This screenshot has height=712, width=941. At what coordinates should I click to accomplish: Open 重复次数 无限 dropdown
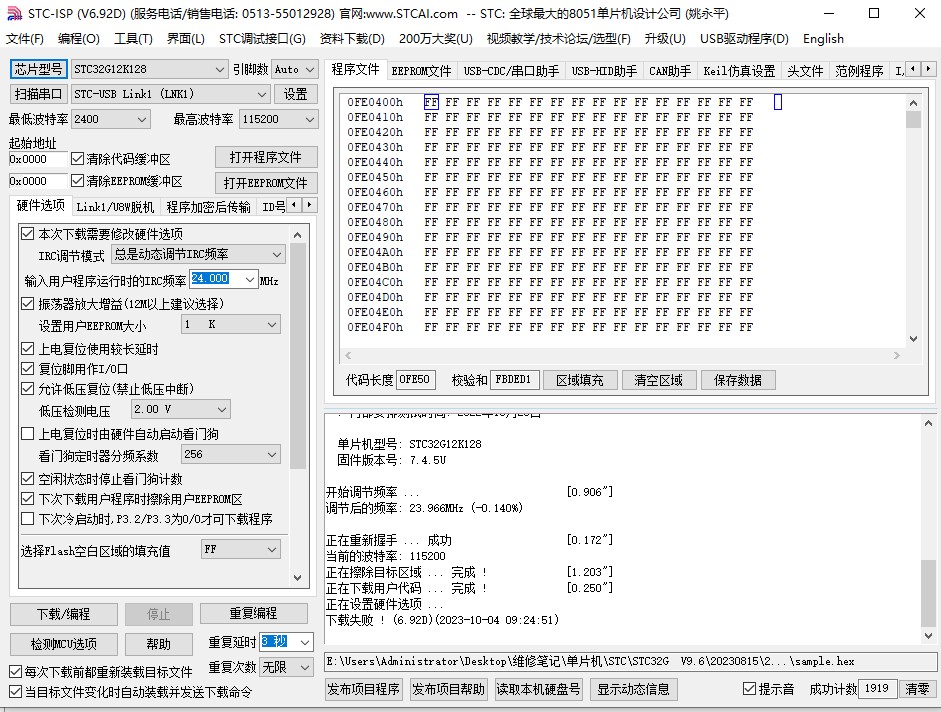pyautogui.click(x=286, y=667)
